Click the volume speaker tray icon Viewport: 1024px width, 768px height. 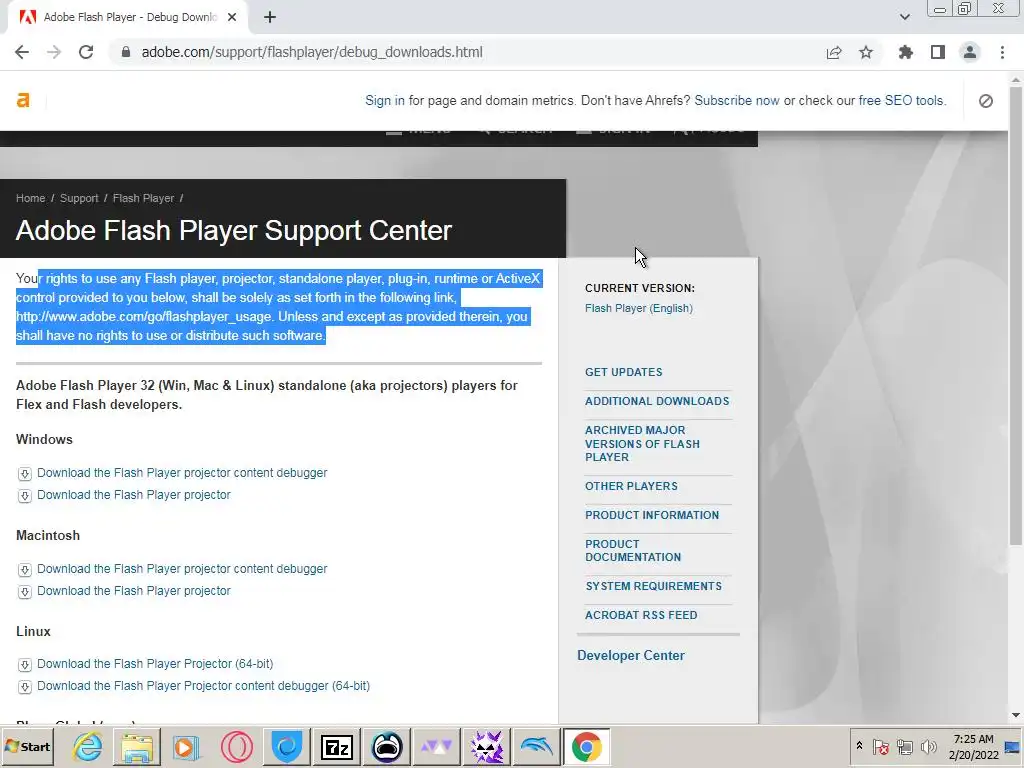(x=928, y=746)
